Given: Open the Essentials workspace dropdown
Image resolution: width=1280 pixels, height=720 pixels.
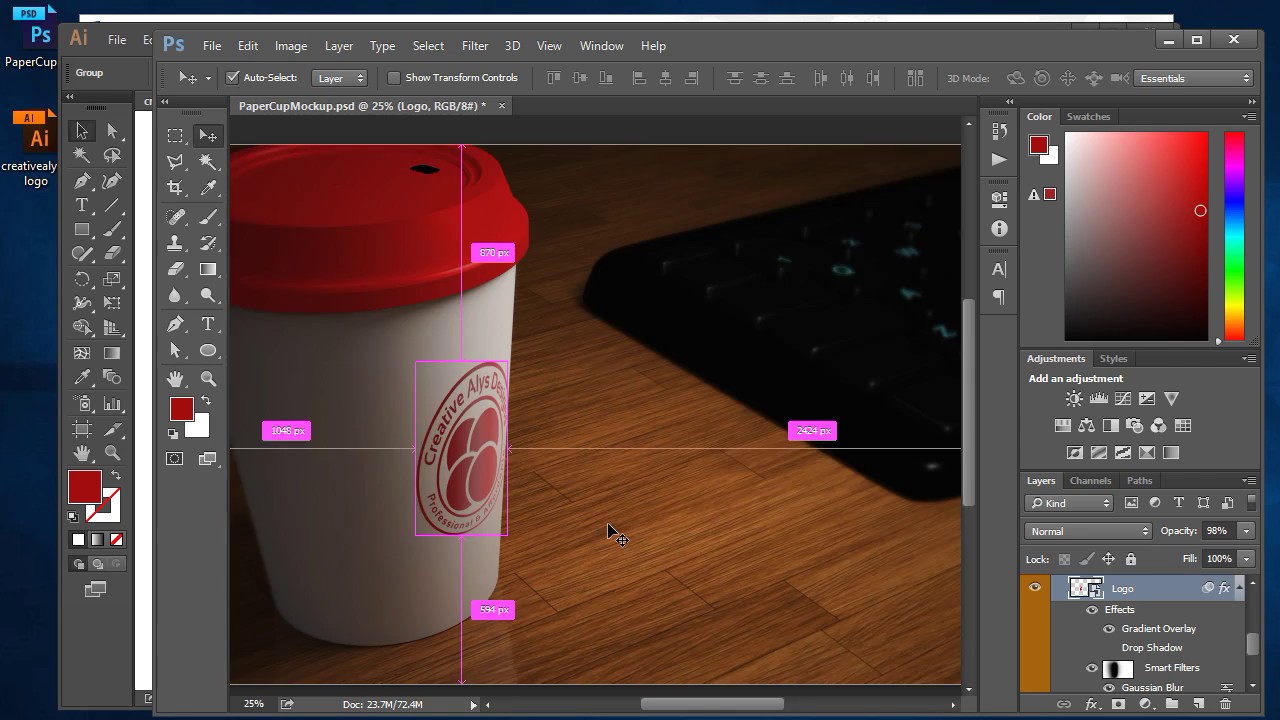Looking at the screenshot, I should coord(1194,78).
